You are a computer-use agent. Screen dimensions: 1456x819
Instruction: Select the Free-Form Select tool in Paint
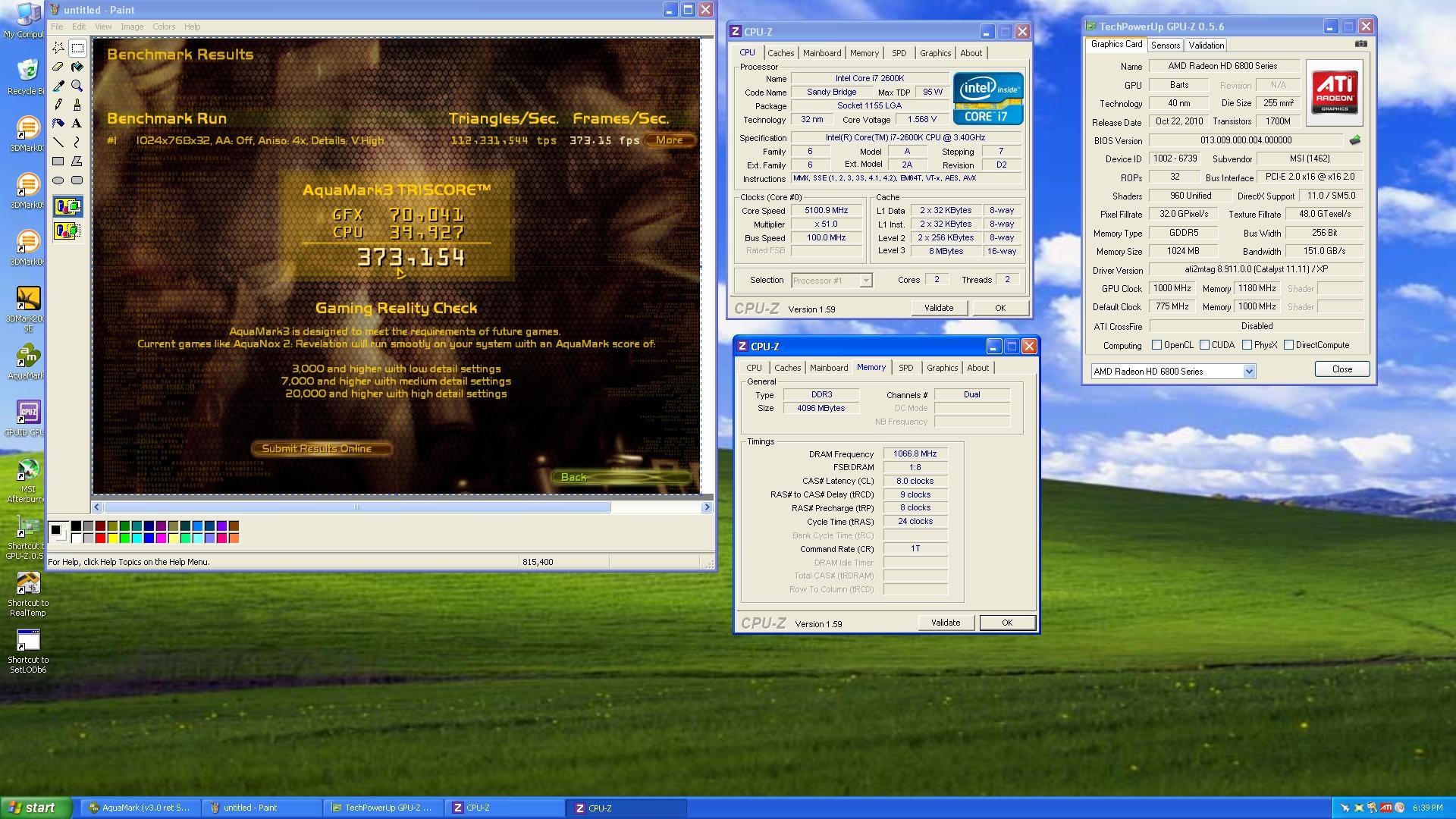pos(58,48)
